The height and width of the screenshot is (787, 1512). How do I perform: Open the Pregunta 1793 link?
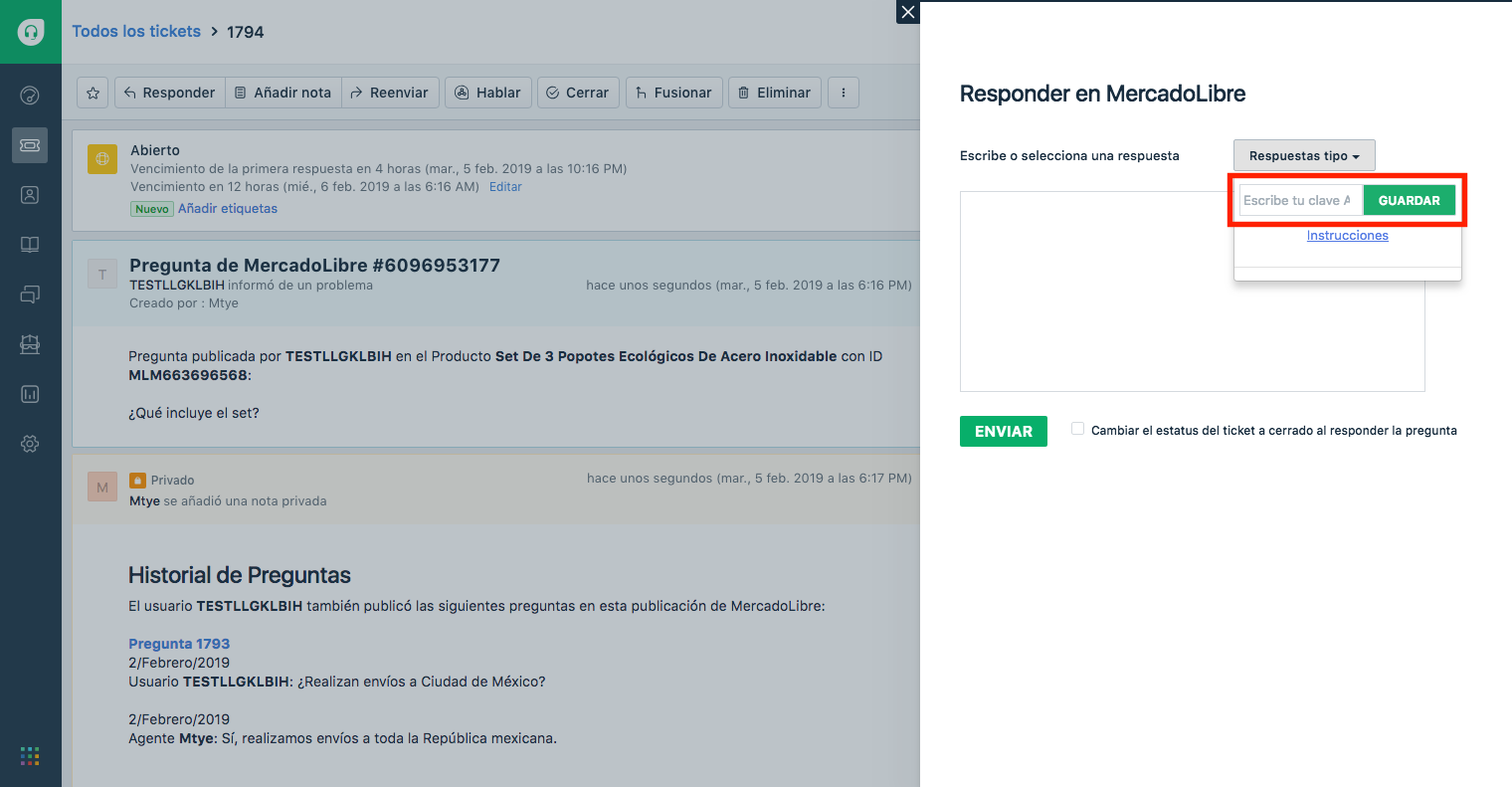[179, 644]
